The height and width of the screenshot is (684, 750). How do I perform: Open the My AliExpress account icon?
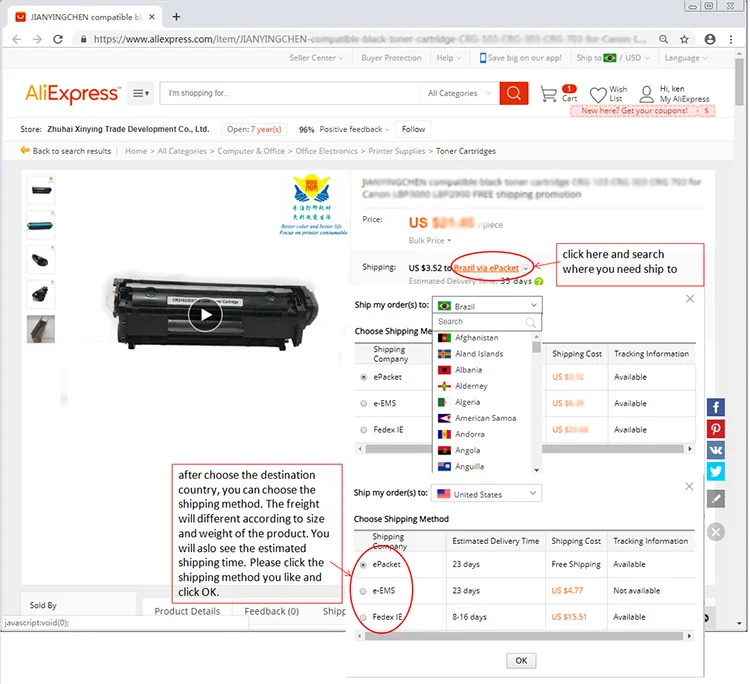647,94
